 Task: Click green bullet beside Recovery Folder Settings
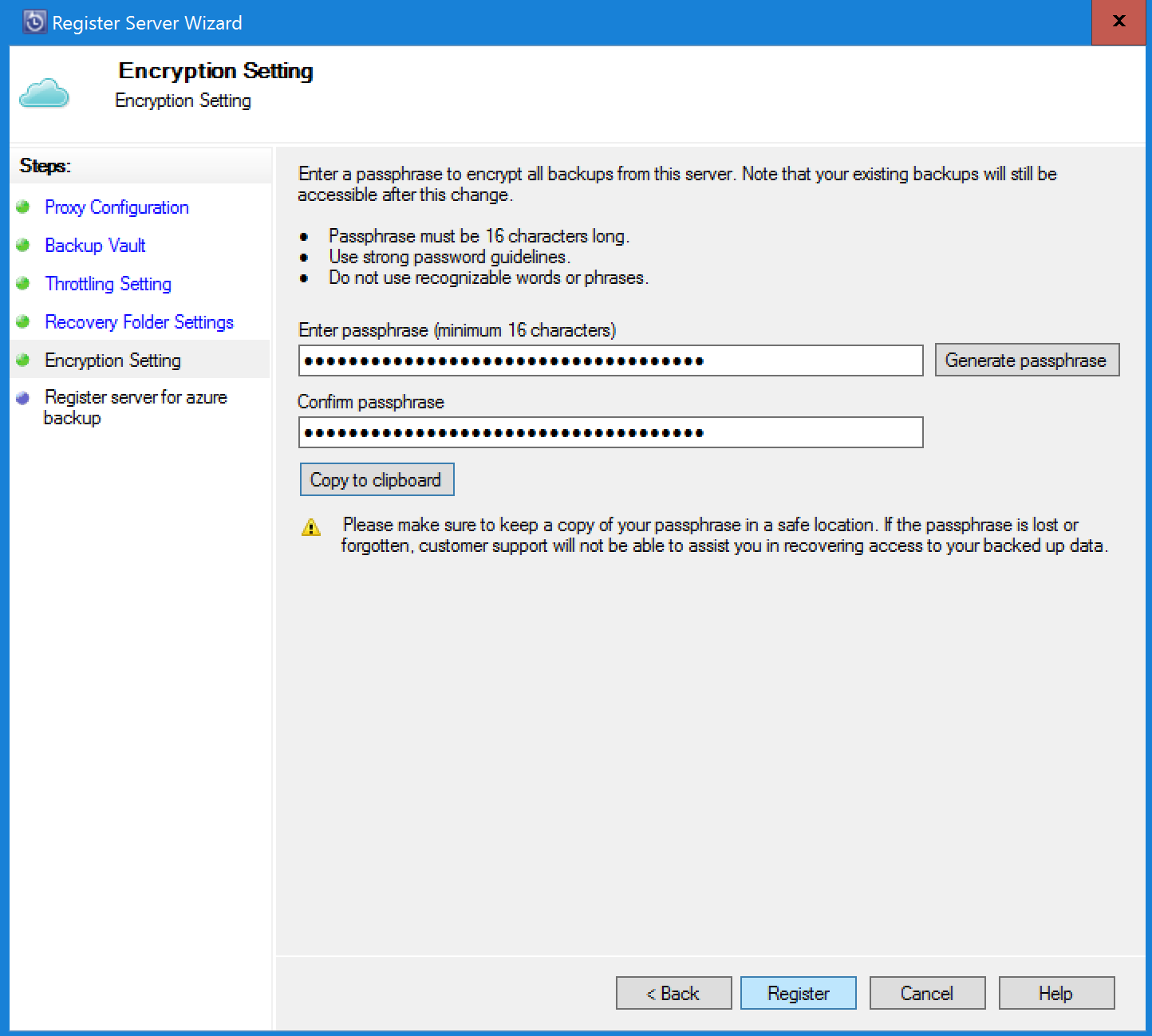[23, 322]
